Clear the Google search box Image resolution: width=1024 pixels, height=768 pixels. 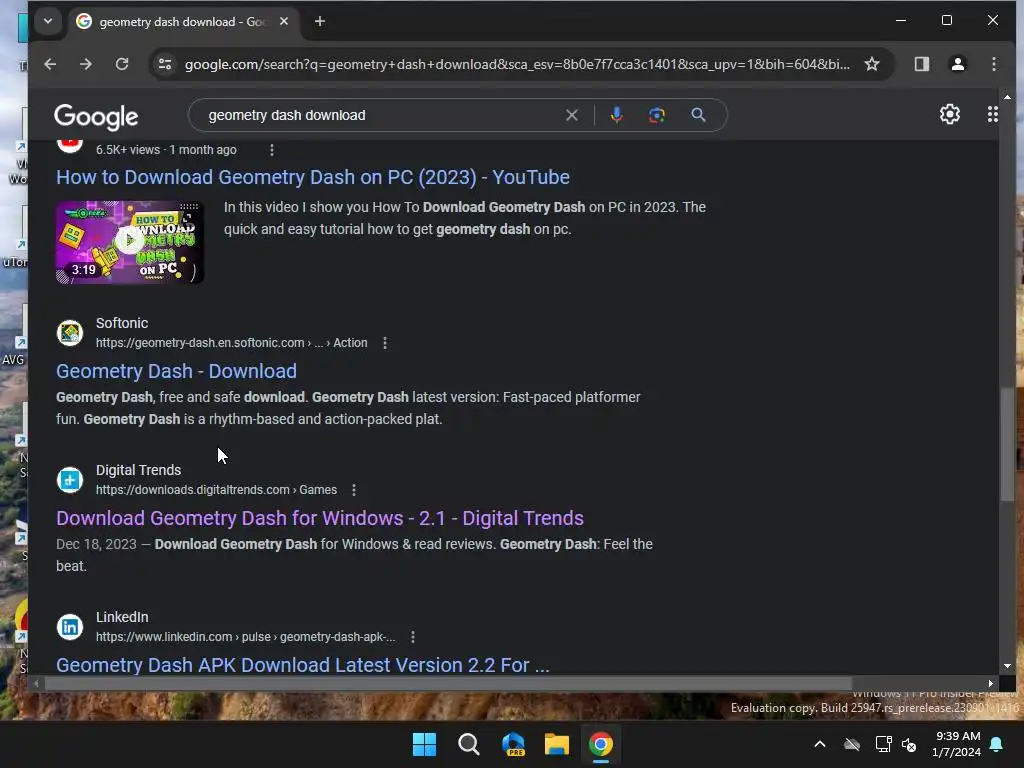(x=571, y=116)
